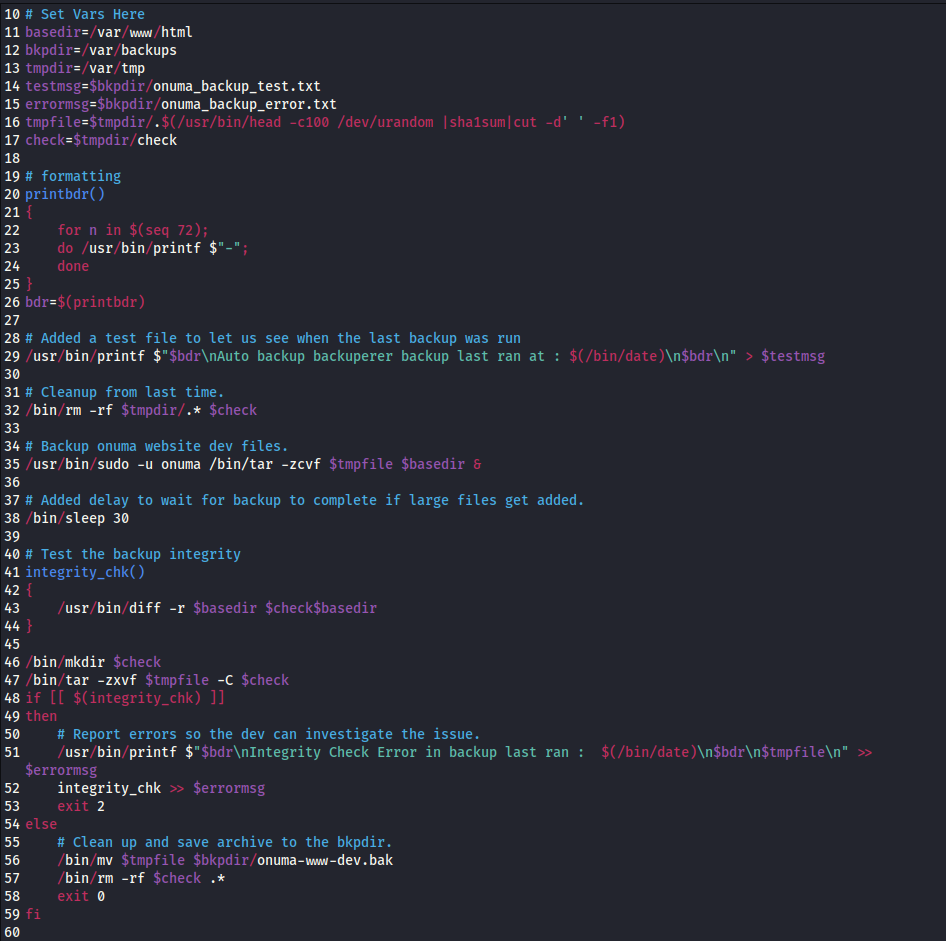Click the closing brace on line 25
Screen dimensions: 946x941
point(29,284)
